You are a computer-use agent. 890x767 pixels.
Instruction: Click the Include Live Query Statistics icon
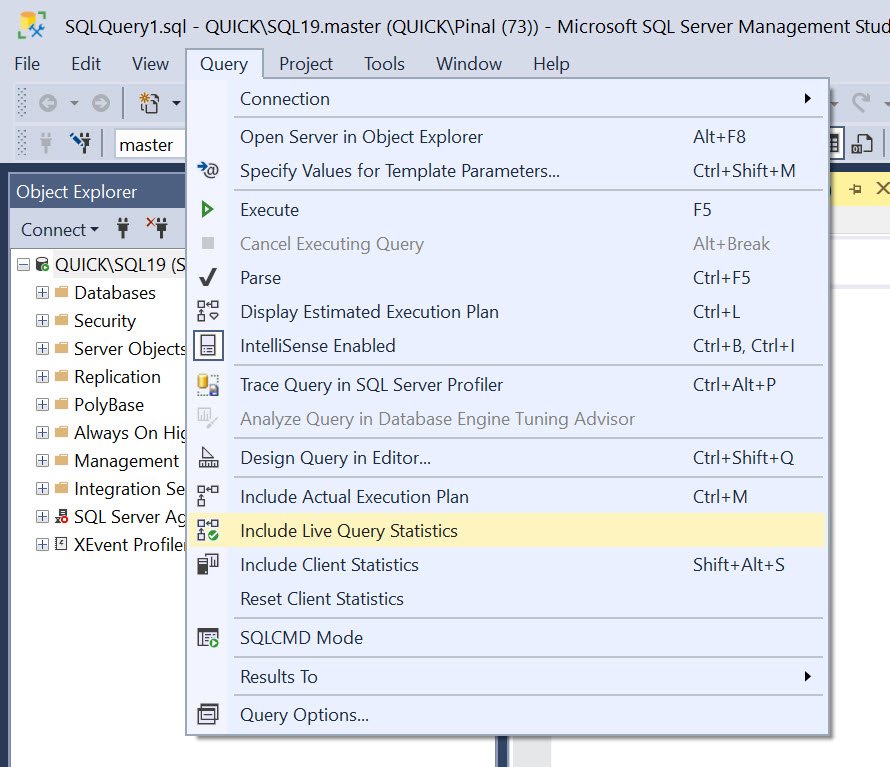click(208, 530)
